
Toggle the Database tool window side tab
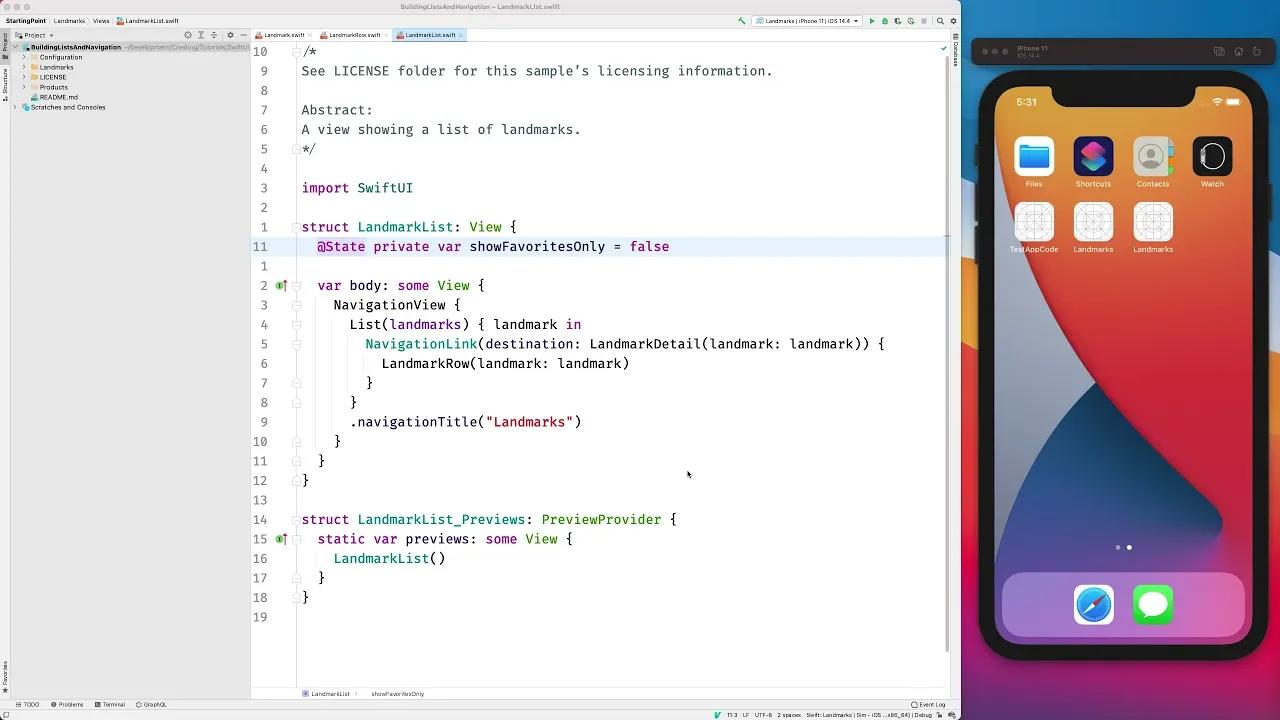click(x=955, y=54)
